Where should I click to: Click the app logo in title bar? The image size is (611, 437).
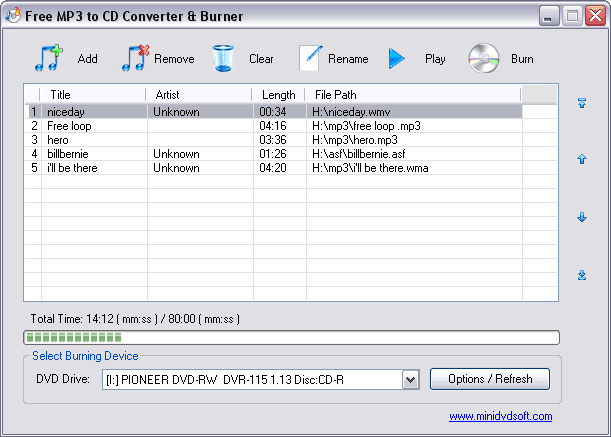[13, 16]
